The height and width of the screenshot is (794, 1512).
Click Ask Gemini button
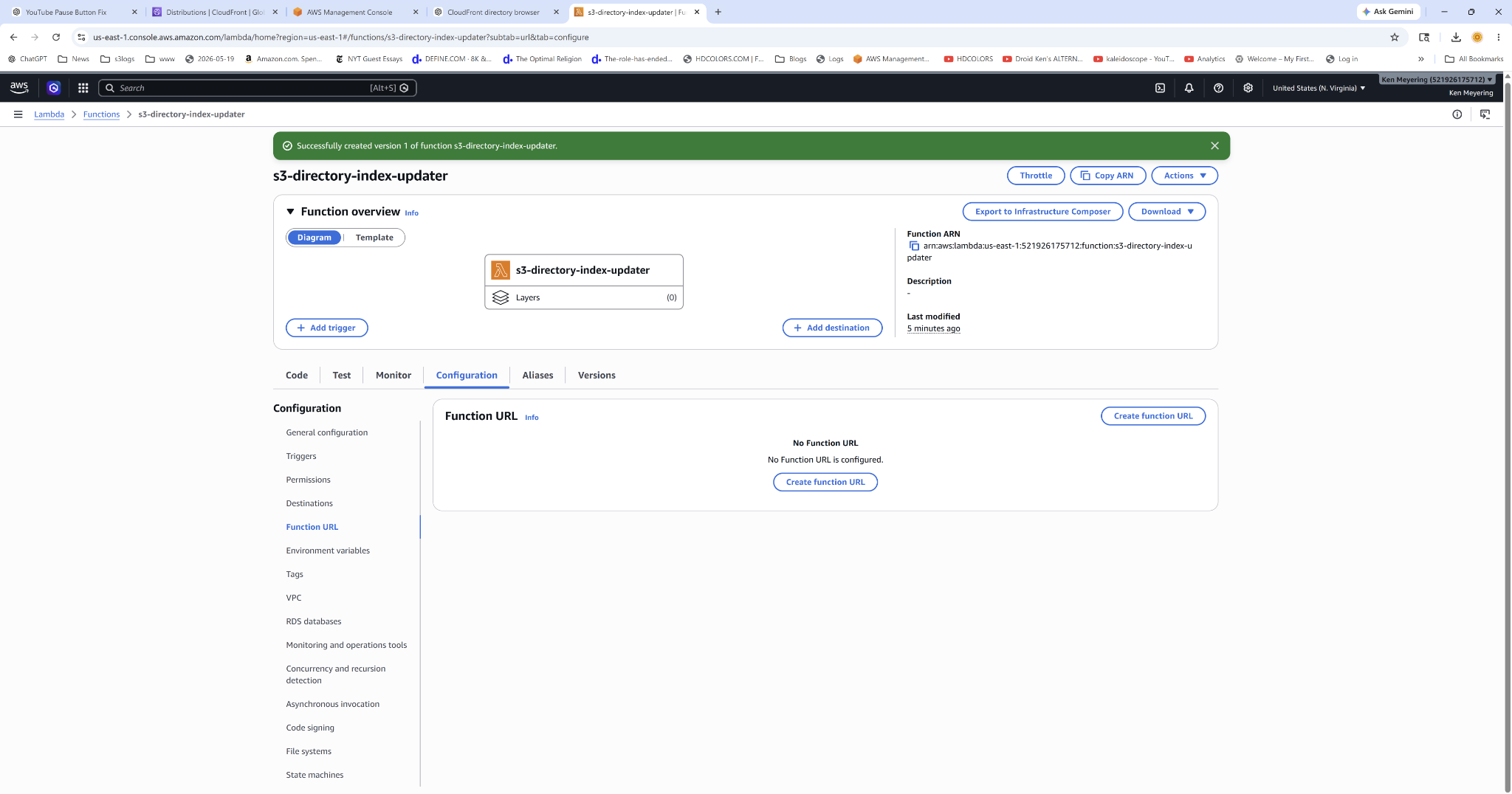coord(1388,12)
